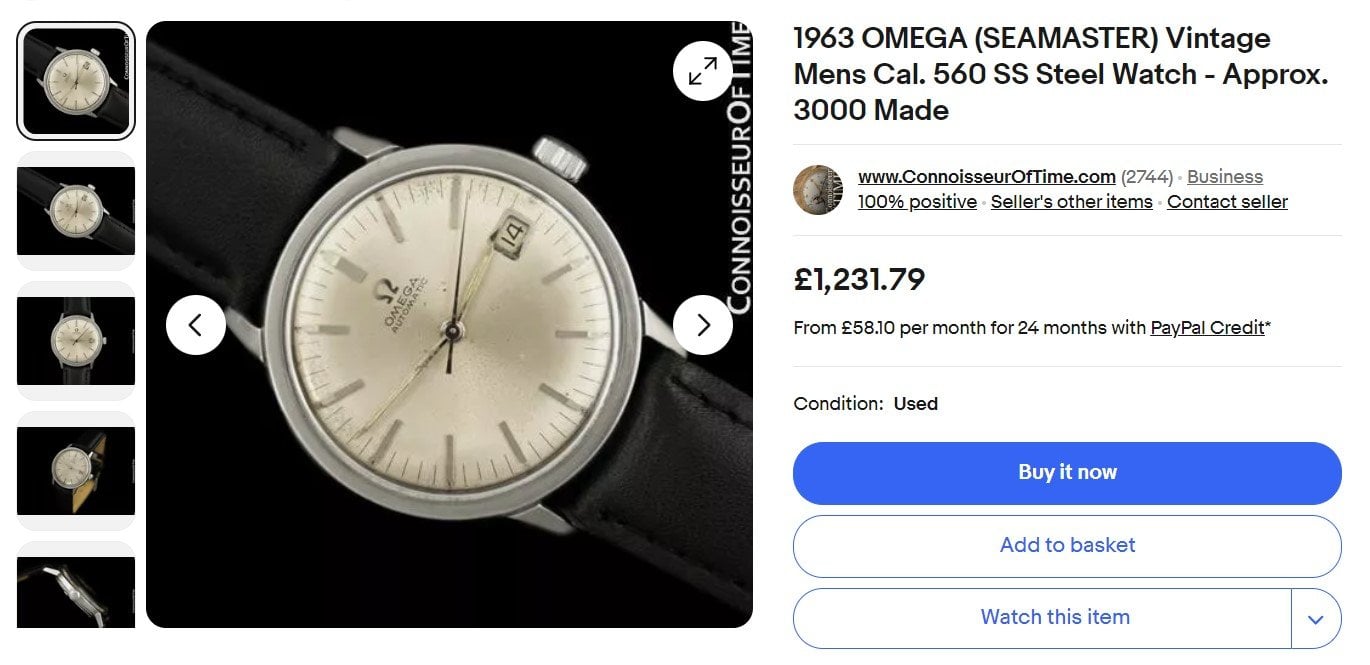Open the www.ConnoisseurOfTime.com seller link
The height and width of the screenshot is (665, 1370).
click(986, 177)
